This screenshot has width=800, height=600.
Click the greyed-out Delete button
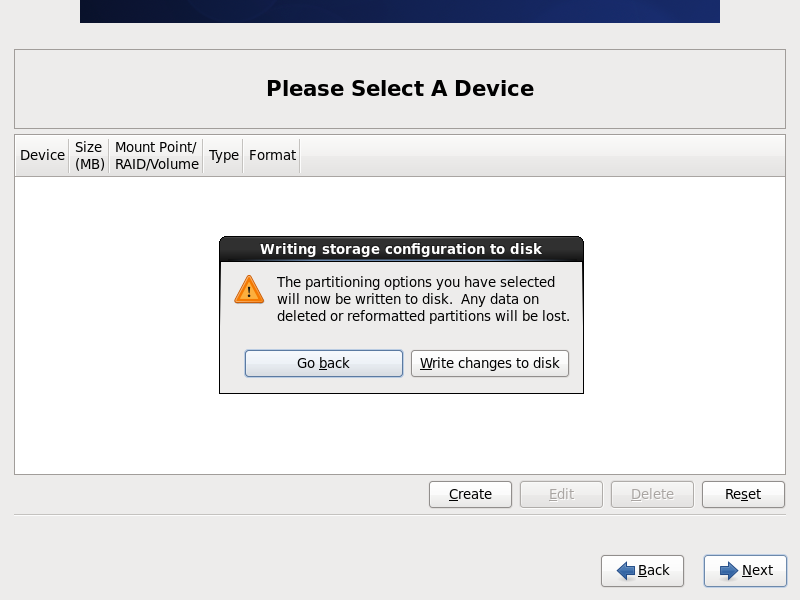click(652, 494)
